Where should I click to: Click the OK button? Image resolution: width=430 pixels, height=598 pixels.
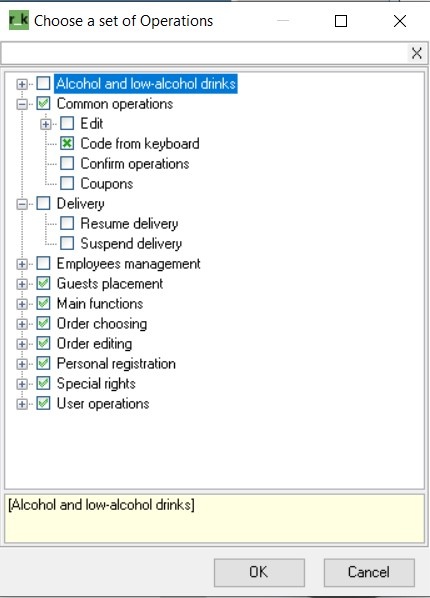point(259,572)
